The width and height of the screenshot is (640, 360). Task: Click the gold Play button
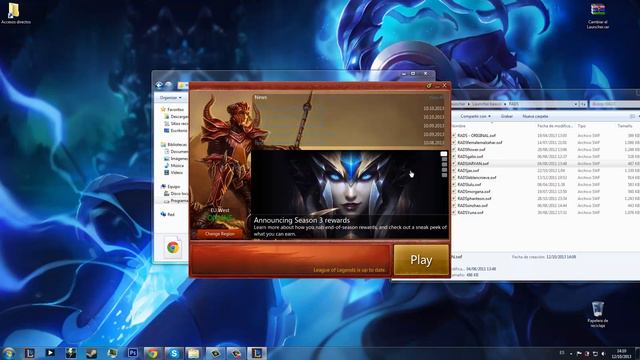pos(421,260)
